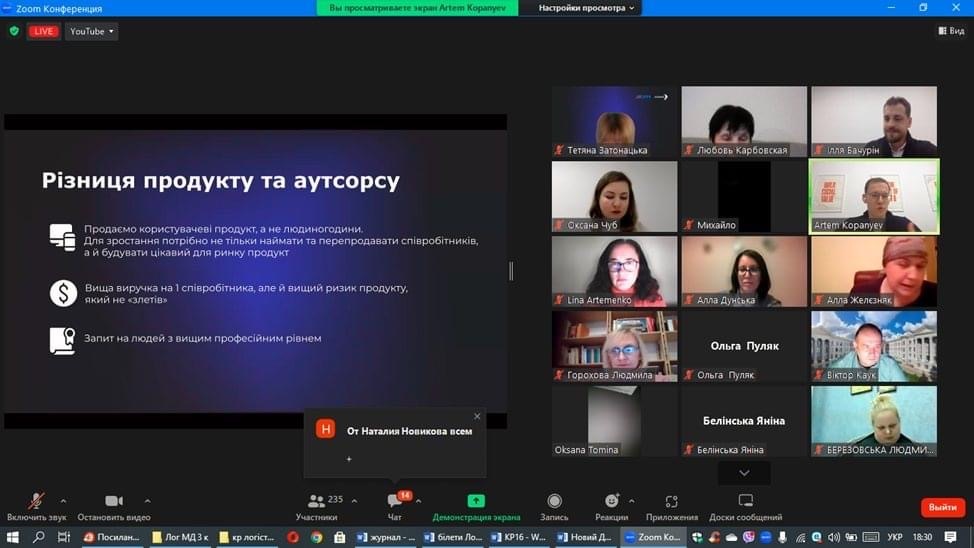Image resolution: width=974 pixels, height=548 pixels.
Task: Click the divider handle between screen and gallery
Action: 511,271
